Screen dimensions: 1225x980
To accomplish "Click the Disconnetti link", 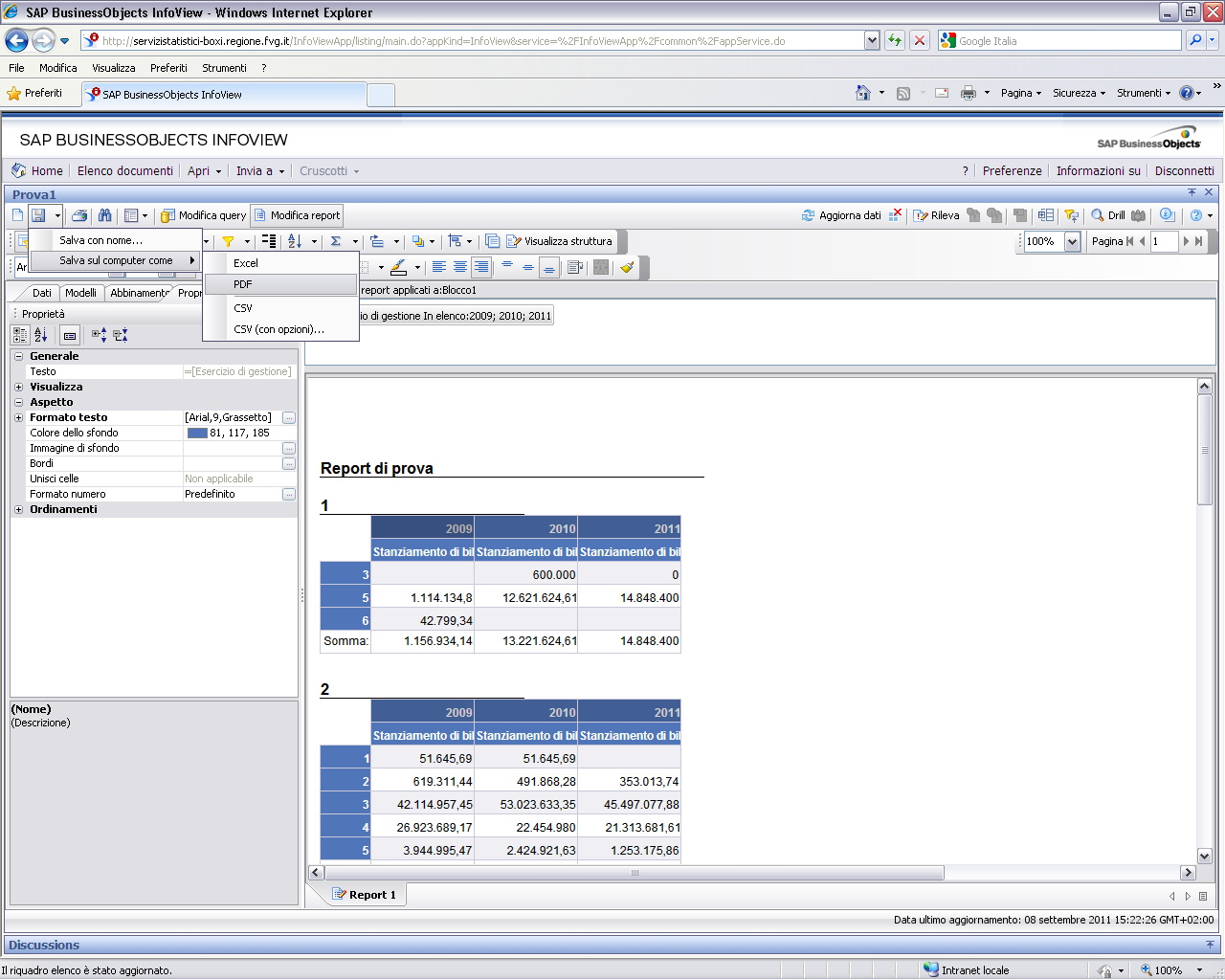I will pyautogui.click(x=1184, y=170).
